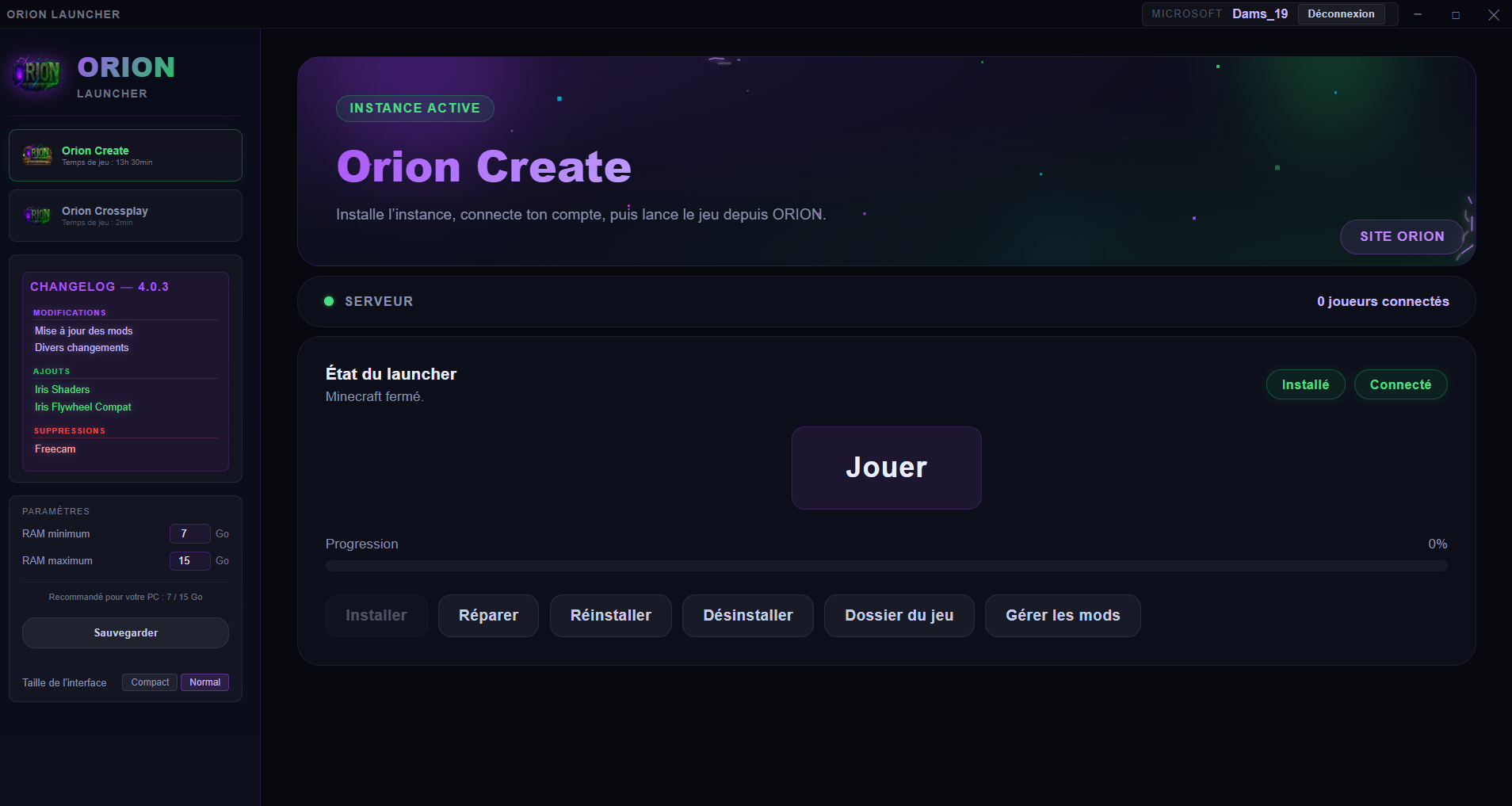This screenshot has width=1512, height=806.
Task: Click the 'Progression' label
Action: pos(361,544)
